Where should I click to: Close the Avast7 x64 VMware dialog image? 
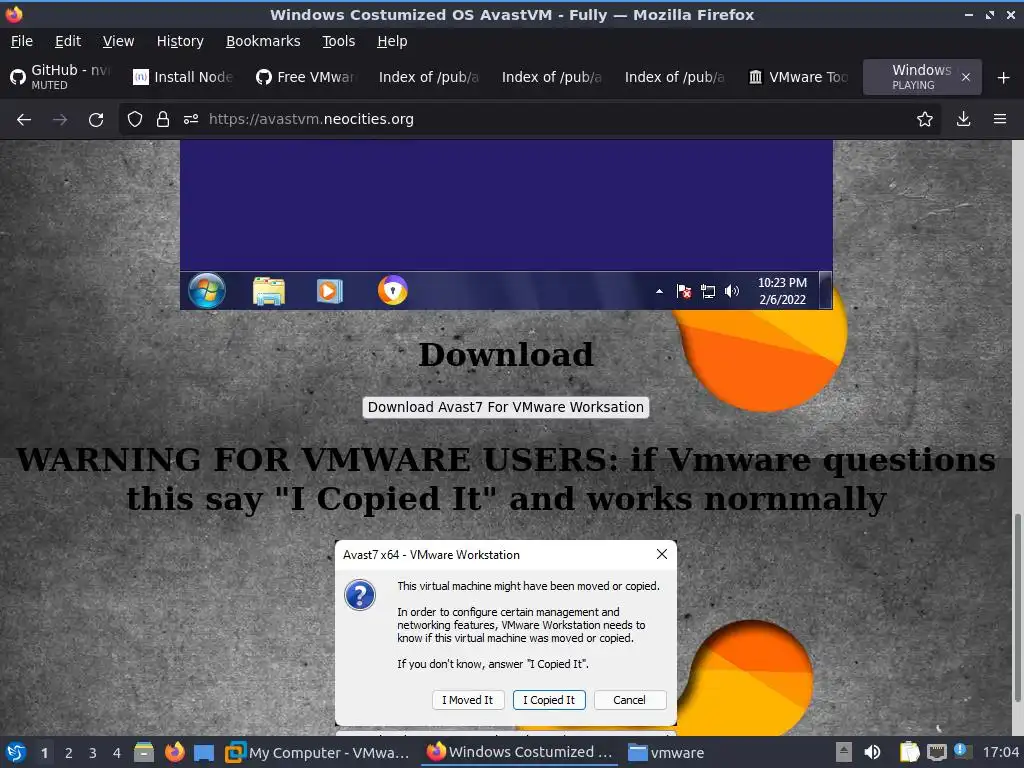point(662,554)
